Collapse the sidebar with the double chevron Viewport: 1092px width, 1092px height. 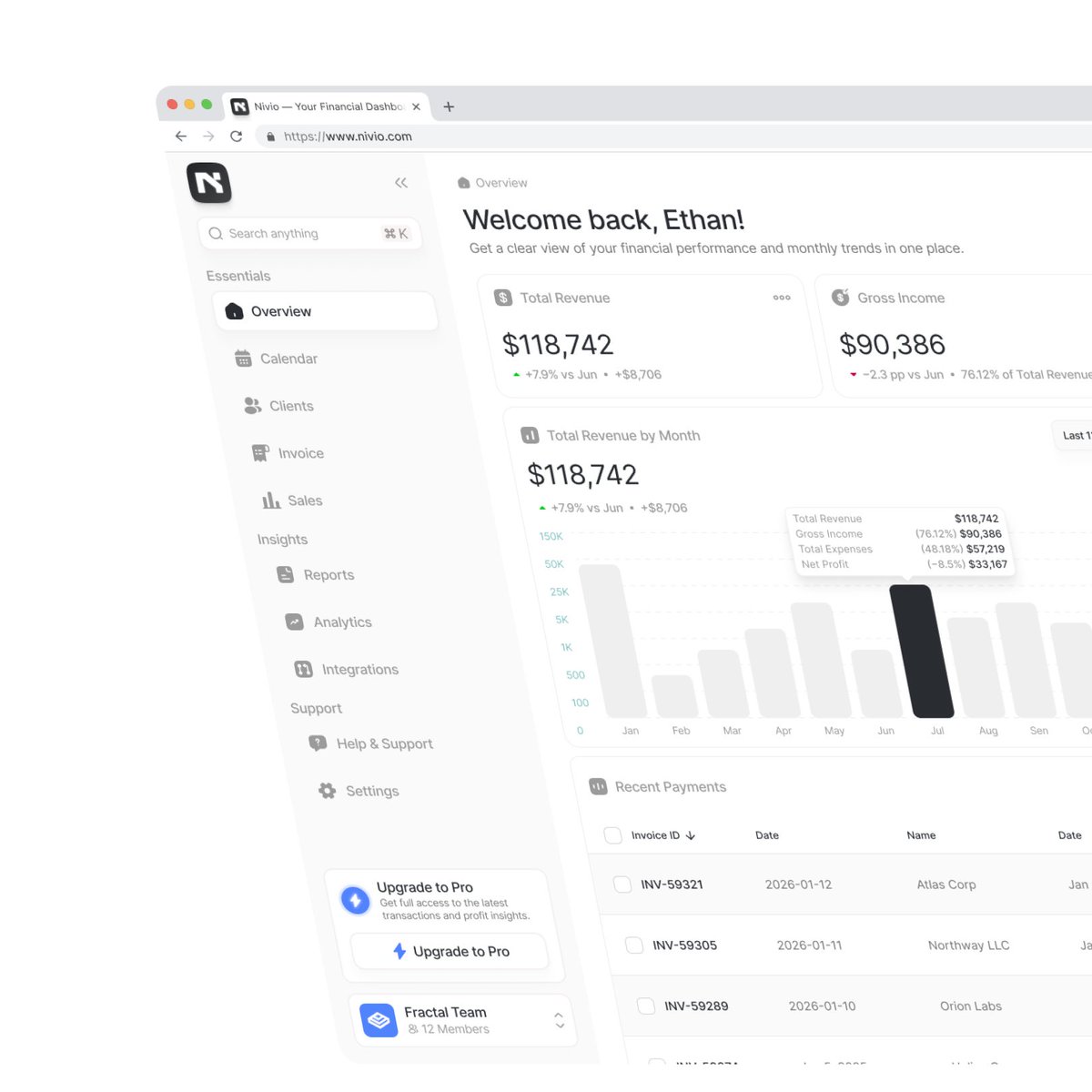tap(401, 183)
